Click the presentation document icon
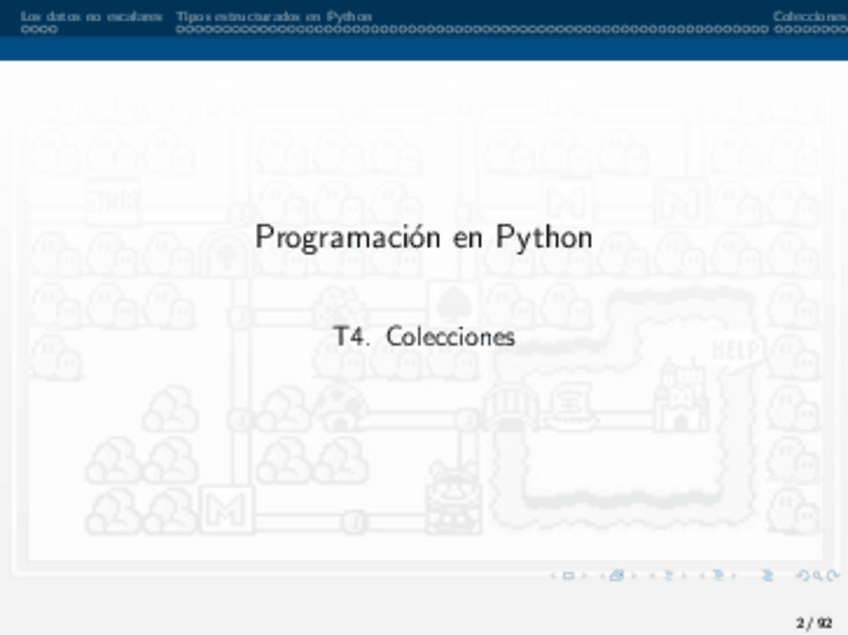The height and width of the screenshot is (635, 848). [x=768, y=575]
